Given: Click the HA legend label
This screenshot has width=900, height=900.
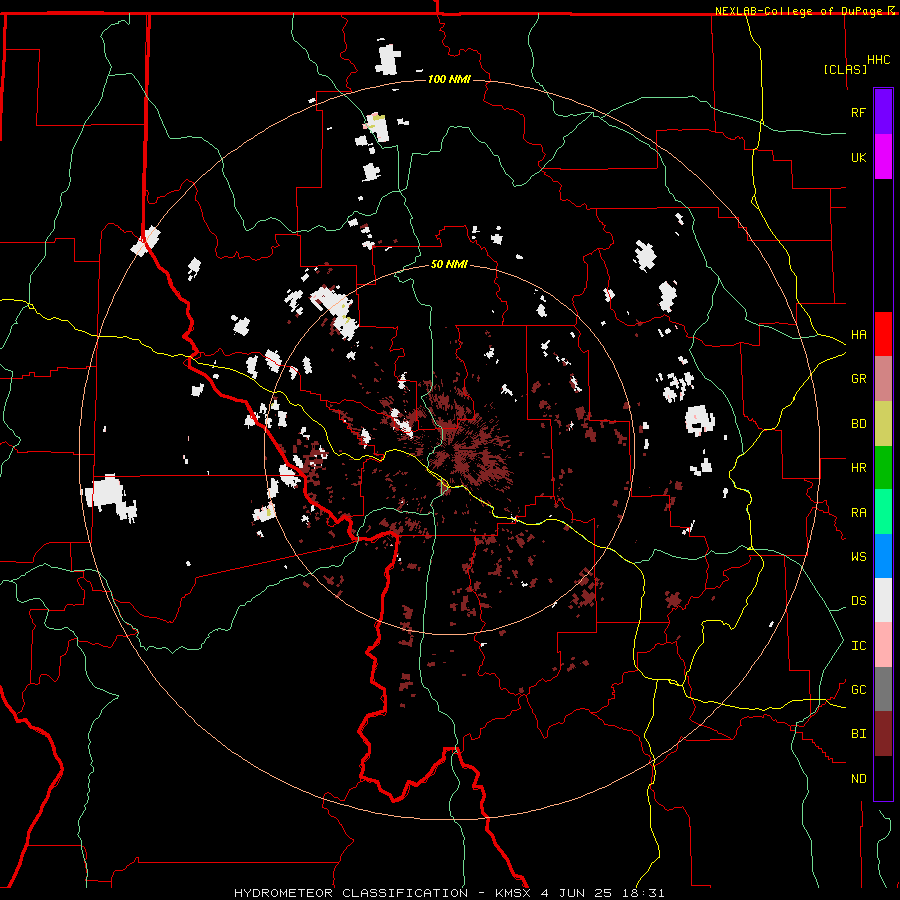Looking at the screenshot, I should pyautogui.click(x=858, y=335).
